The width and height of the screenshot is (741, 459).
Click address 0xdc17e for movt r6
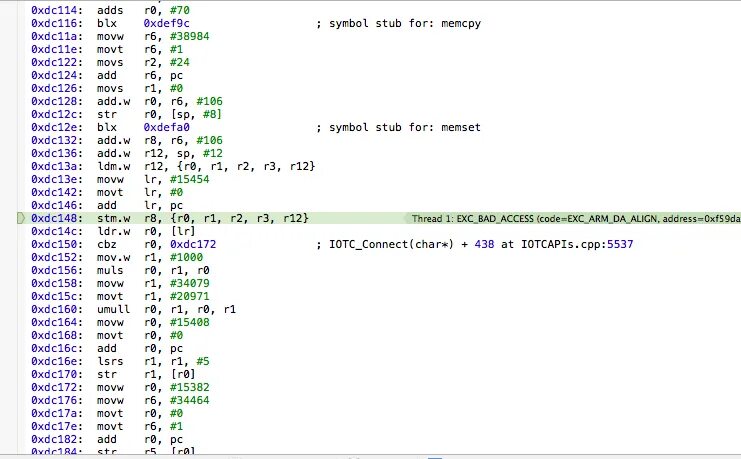point(57,426)
